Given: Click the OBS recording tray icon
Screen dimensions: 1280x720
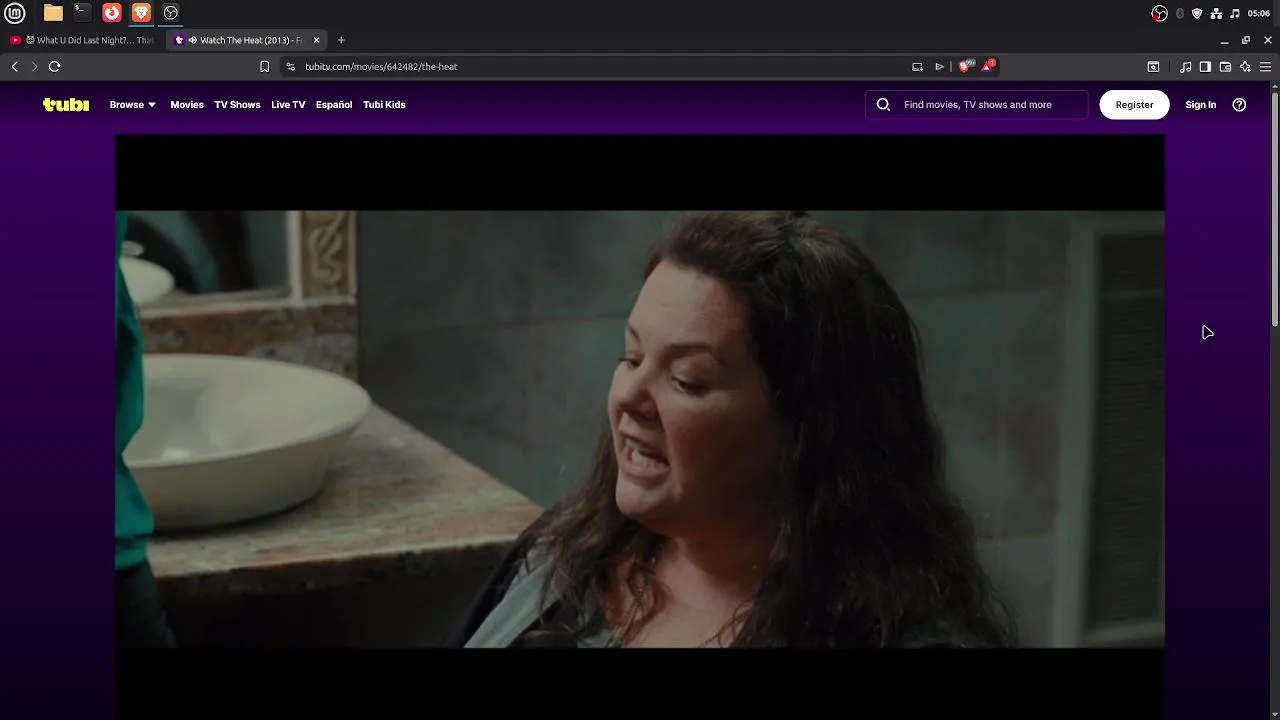Looking at the screenshot, I should 1159,13.
